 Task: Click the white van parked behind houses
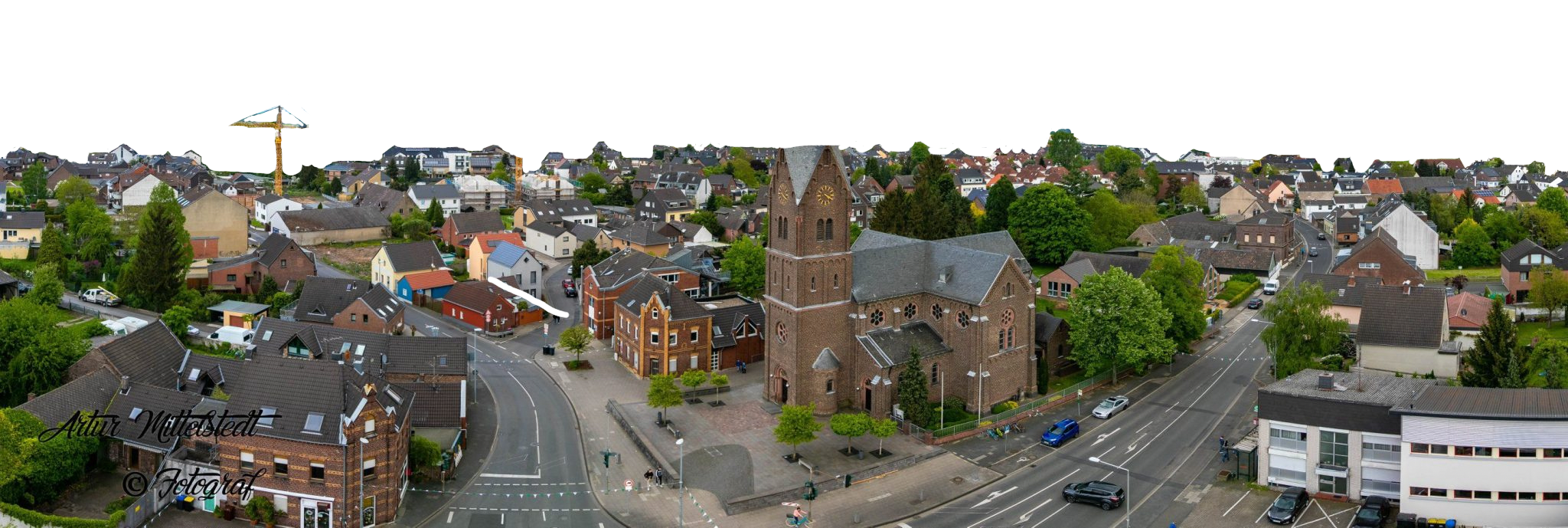[x=231, y=335]
